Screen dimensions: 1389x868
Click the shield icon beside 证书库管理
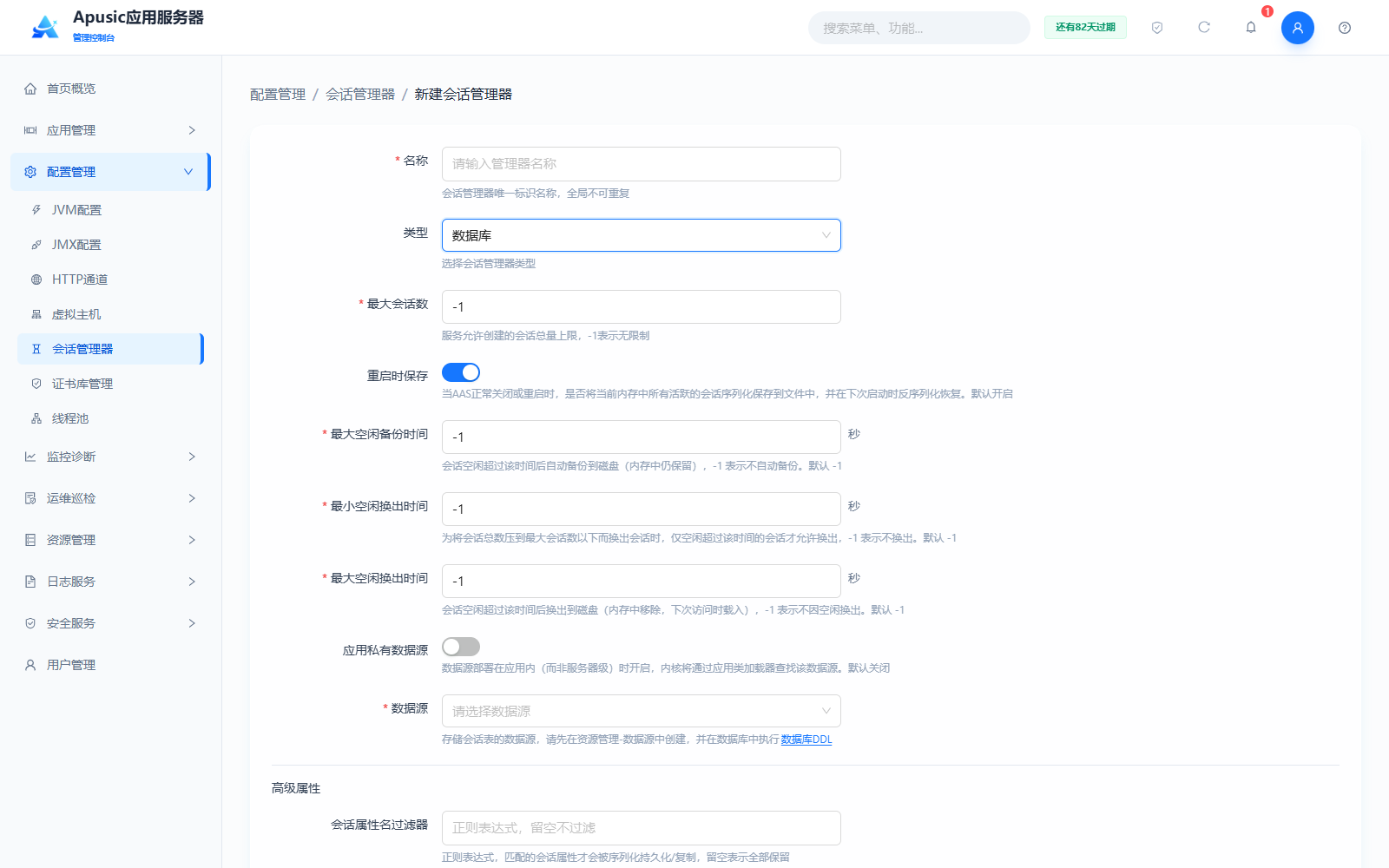36,384
